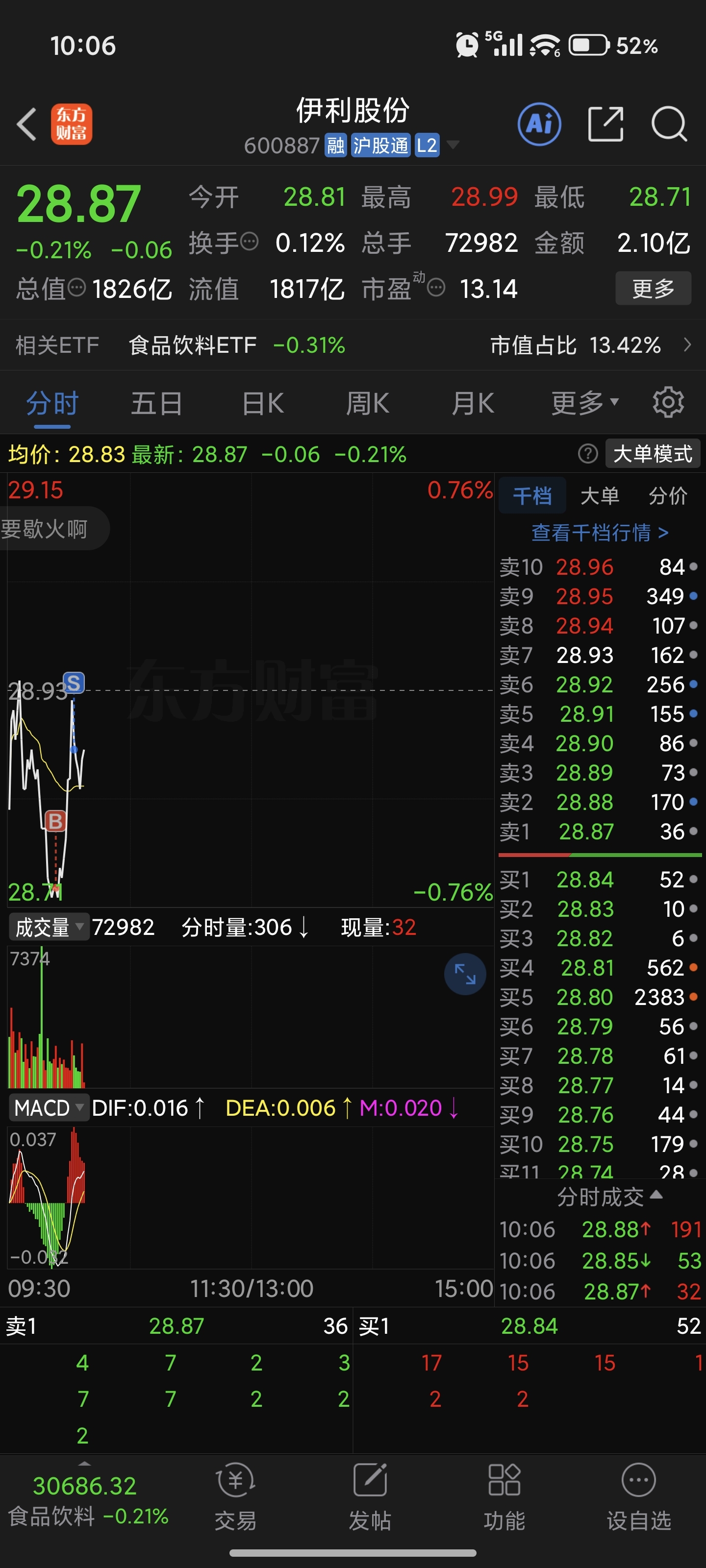Expand stock code dropdown arrow
This screenshot has width=706, height=1568.
tap(453, 145)
